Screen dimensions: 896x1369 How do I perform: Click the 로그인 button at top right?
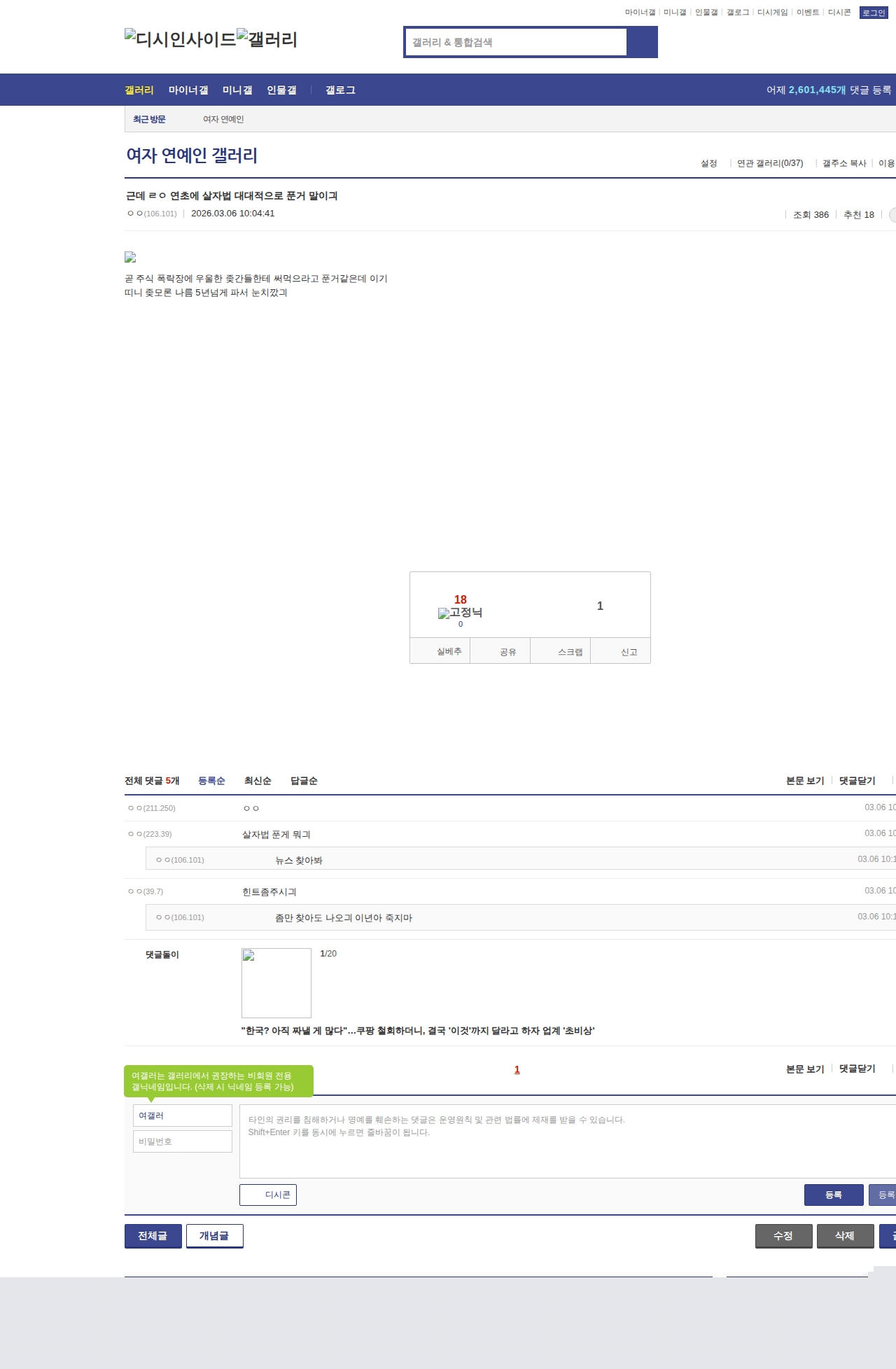[x=873, y=13]
